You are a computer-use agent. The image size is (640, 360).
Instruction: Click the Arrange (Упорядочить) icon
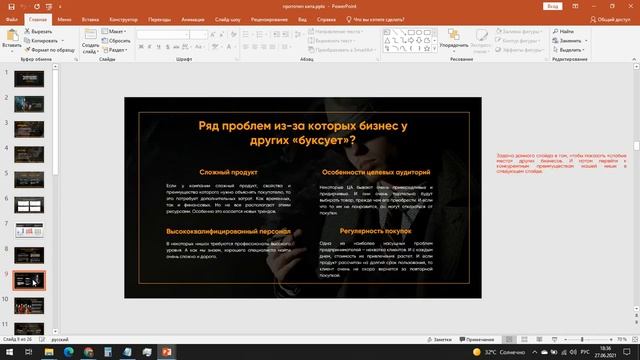tap(453, 35)
